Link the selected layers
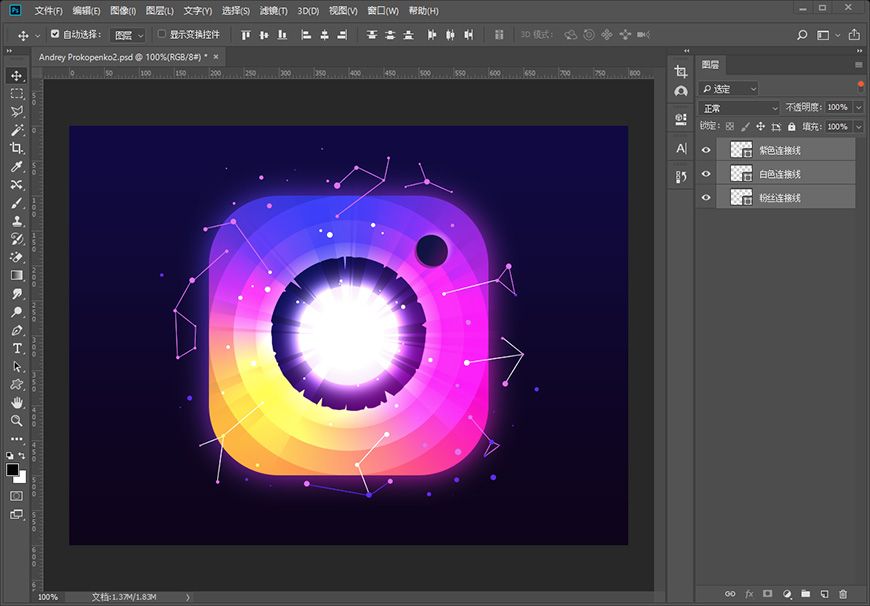 tap(730, 594)
